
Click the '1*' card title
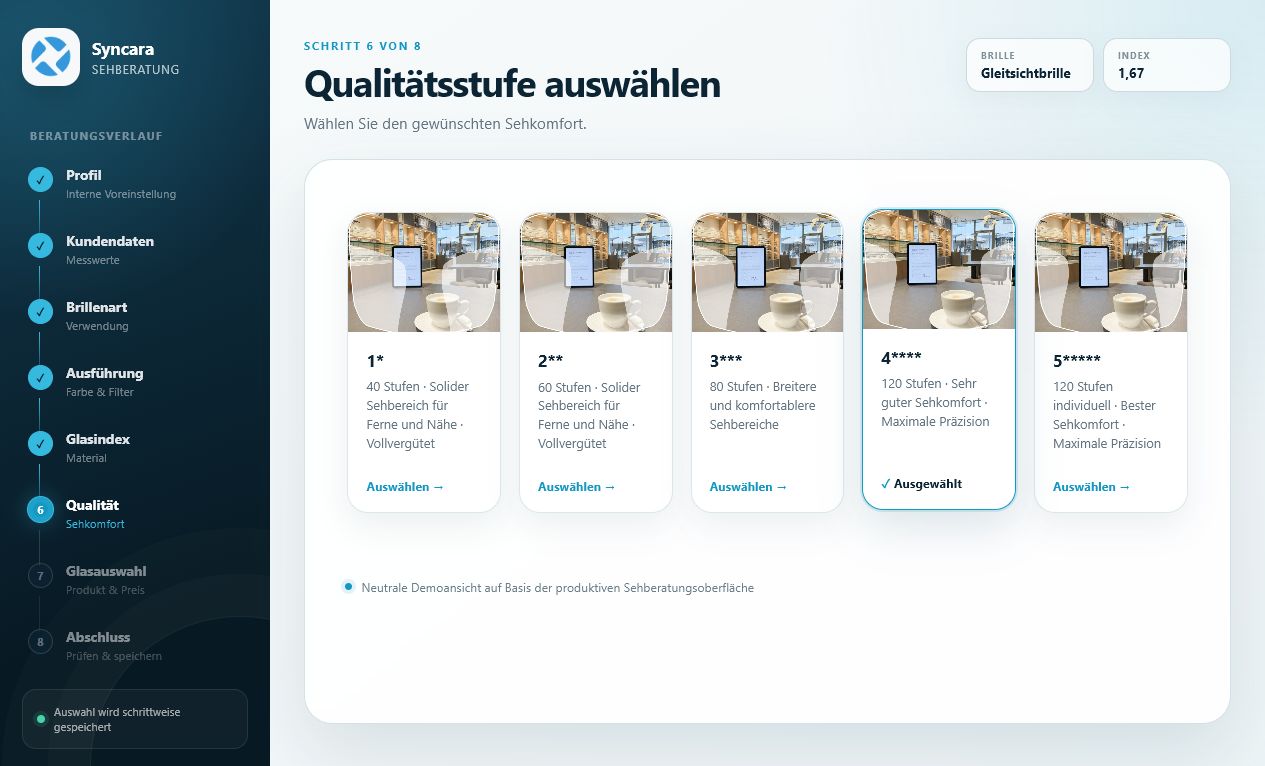(375, 360)
